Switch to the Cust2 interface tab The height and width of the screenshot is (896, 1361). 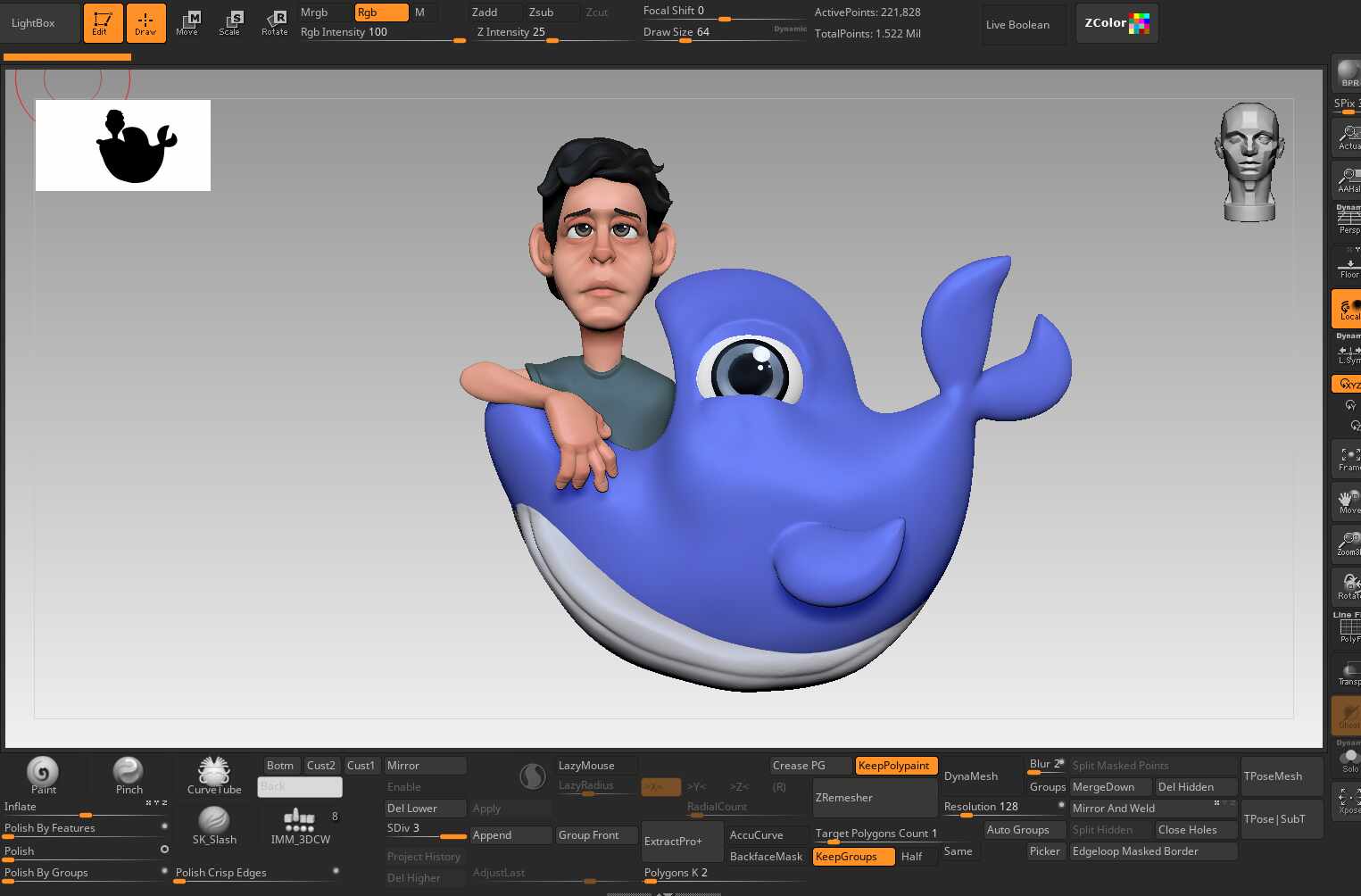coord(321,766)
